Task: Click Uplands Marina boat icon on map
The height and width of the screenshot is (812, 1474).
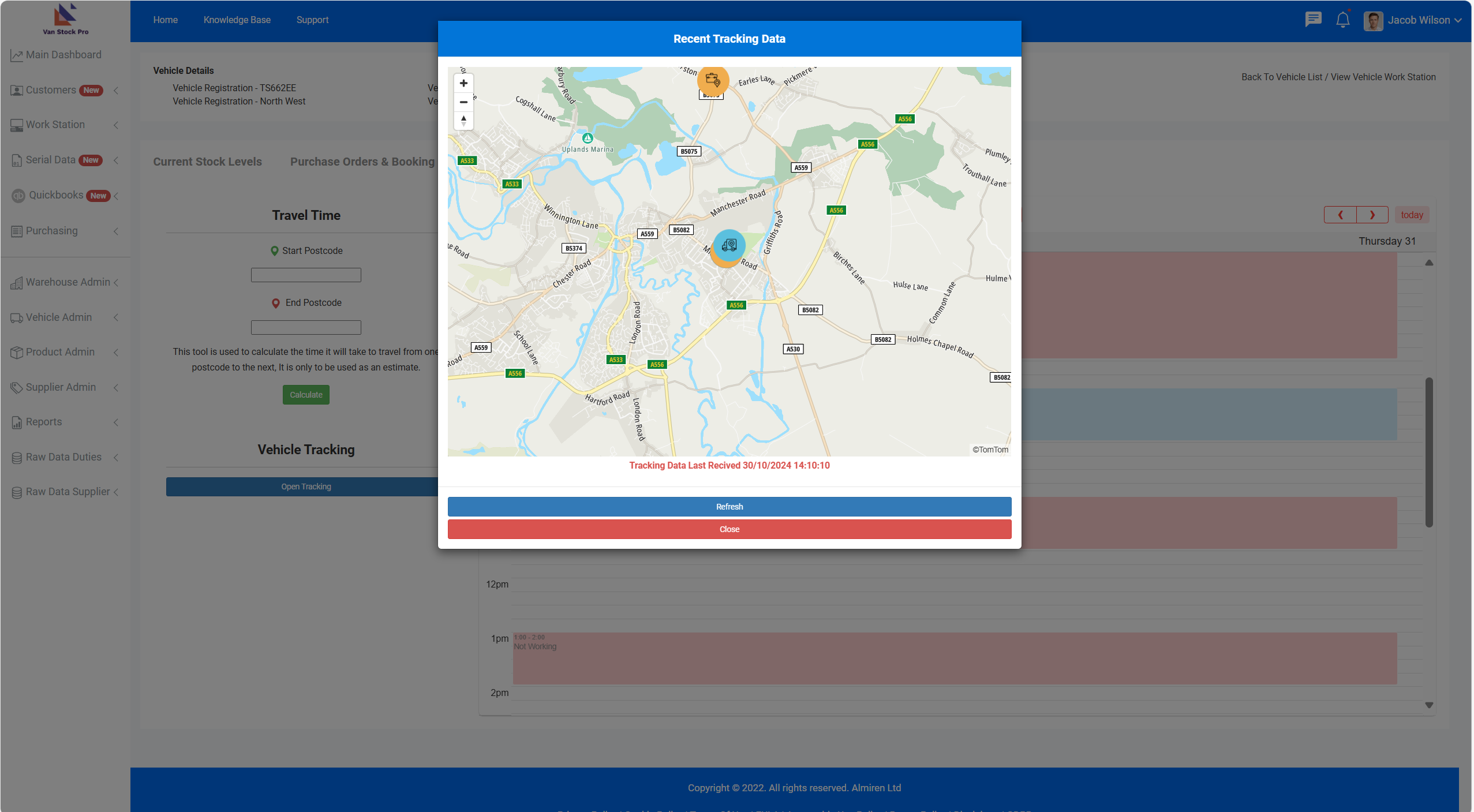Action: [588, 138]
